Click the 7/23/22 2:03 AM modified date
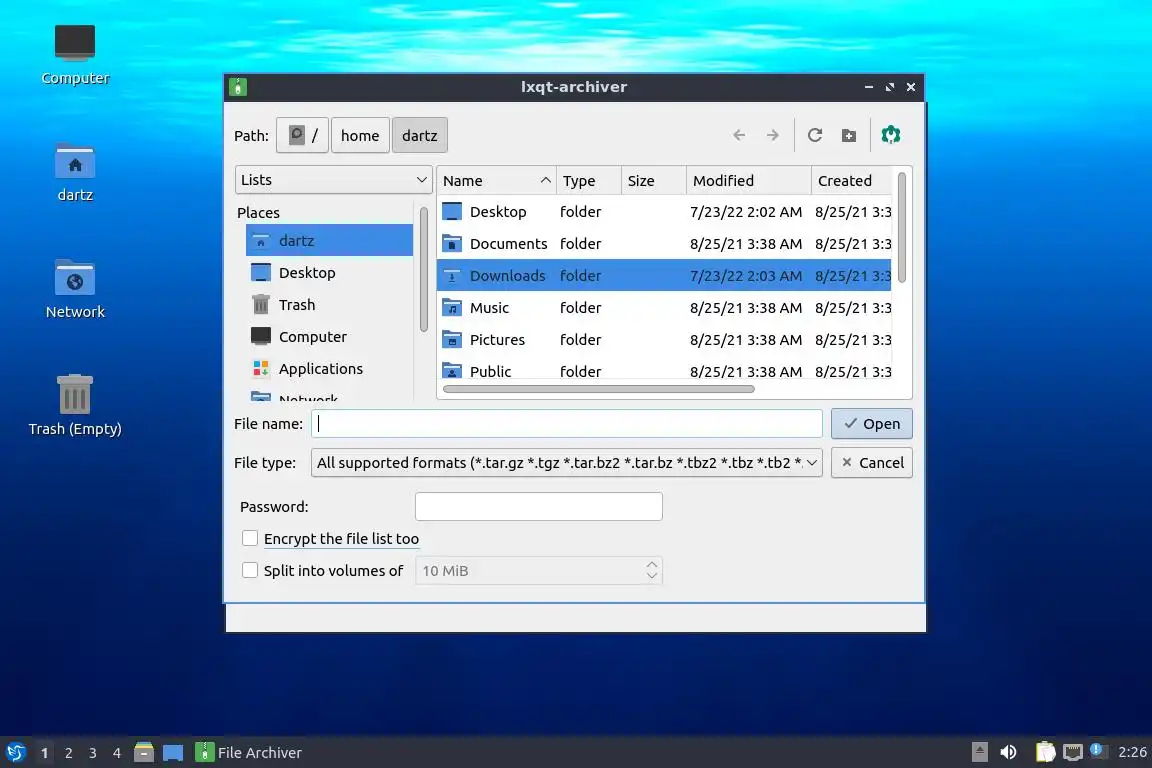 coord(746,276)
